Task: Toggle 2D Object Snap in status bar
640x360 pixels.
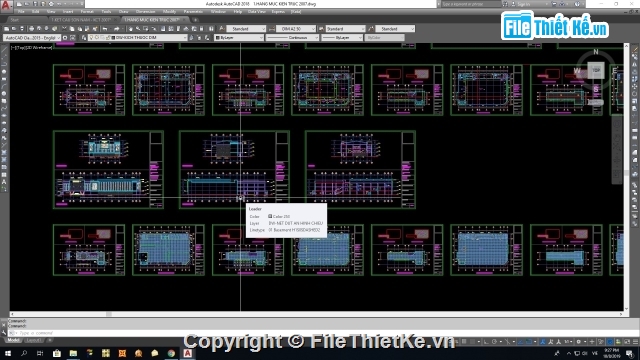Action: click(x=529, y=342)
